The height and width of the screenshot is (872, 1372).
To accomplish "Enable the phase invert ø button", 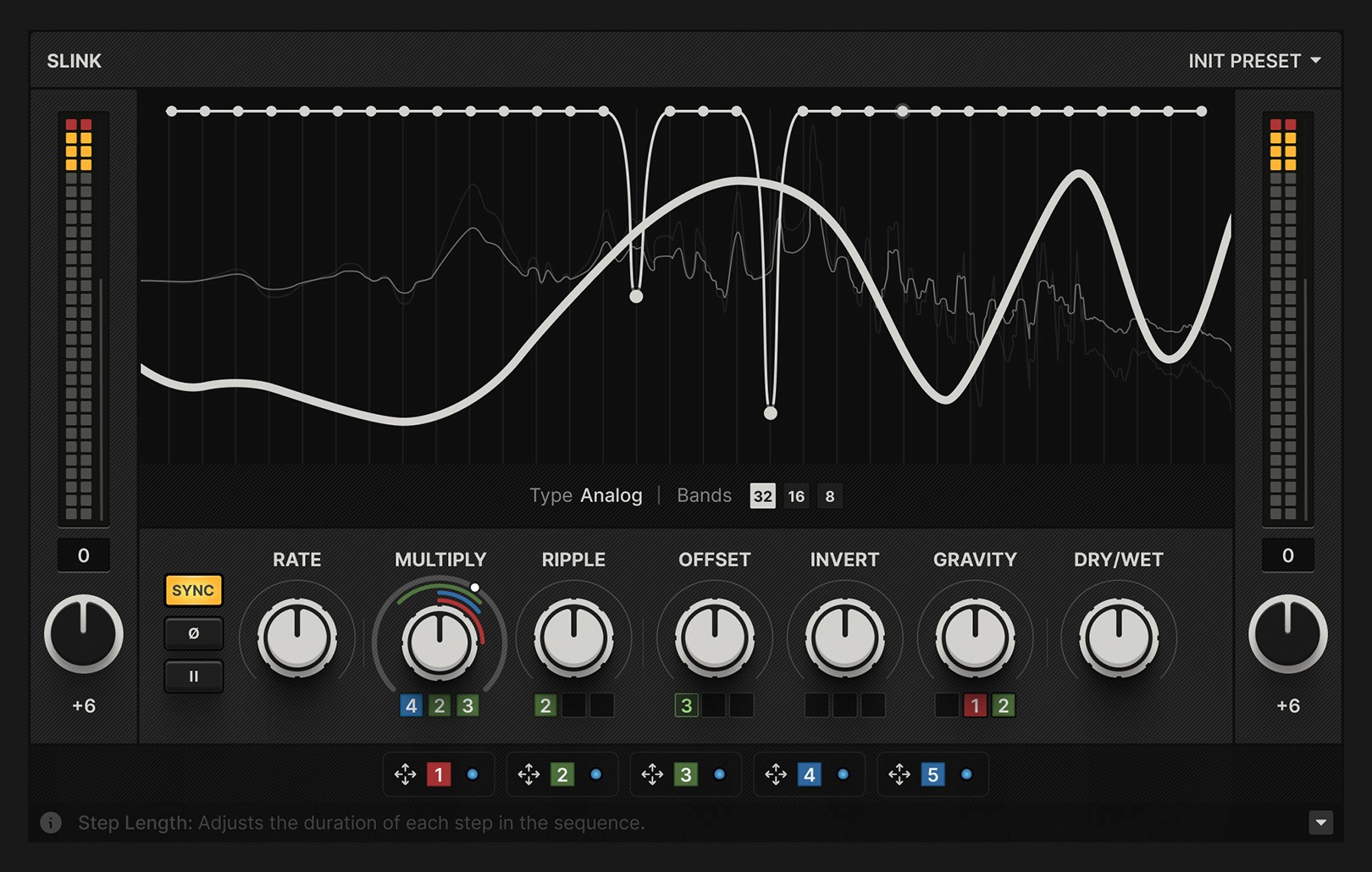I will [x=193, y=633].
